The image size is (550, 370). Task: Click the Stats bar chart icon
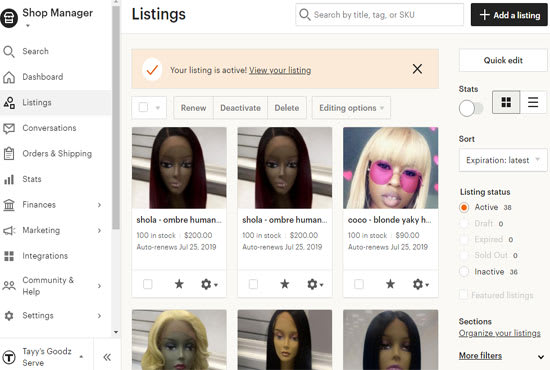[x=9, y=180]
